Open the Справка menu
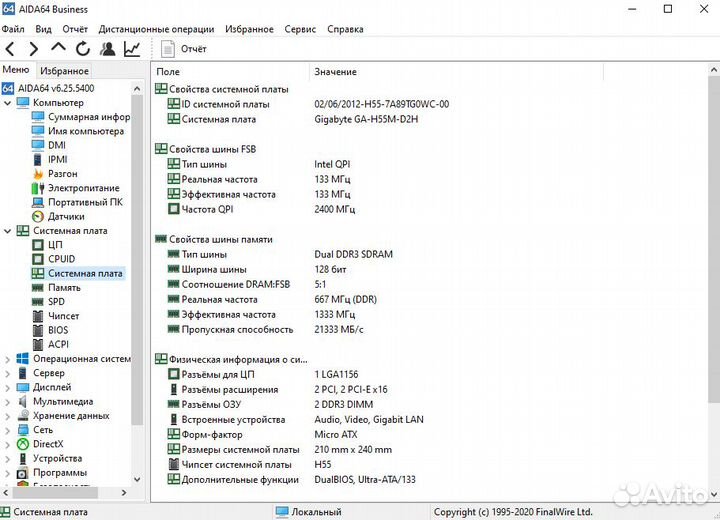Viewport: 720px width, 520px height. [x=345, y=29]
